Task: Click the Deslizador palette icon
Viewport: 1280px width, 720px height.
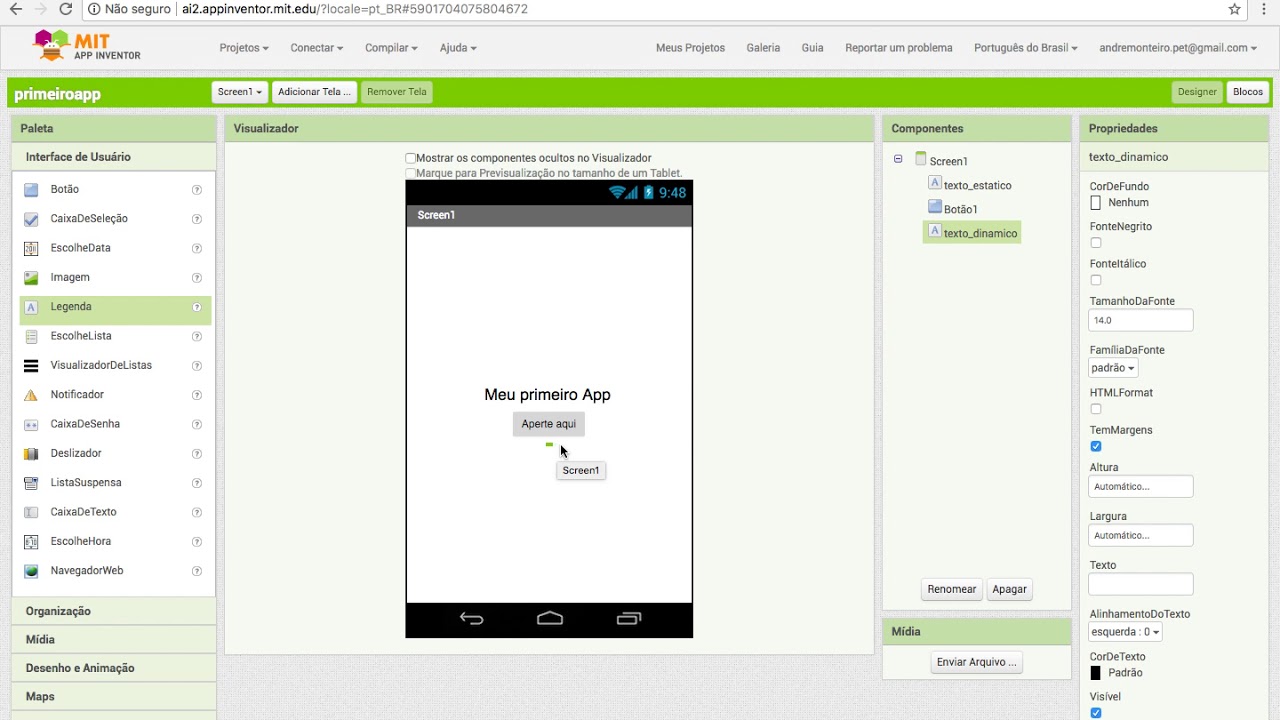Action: [31, 454]
